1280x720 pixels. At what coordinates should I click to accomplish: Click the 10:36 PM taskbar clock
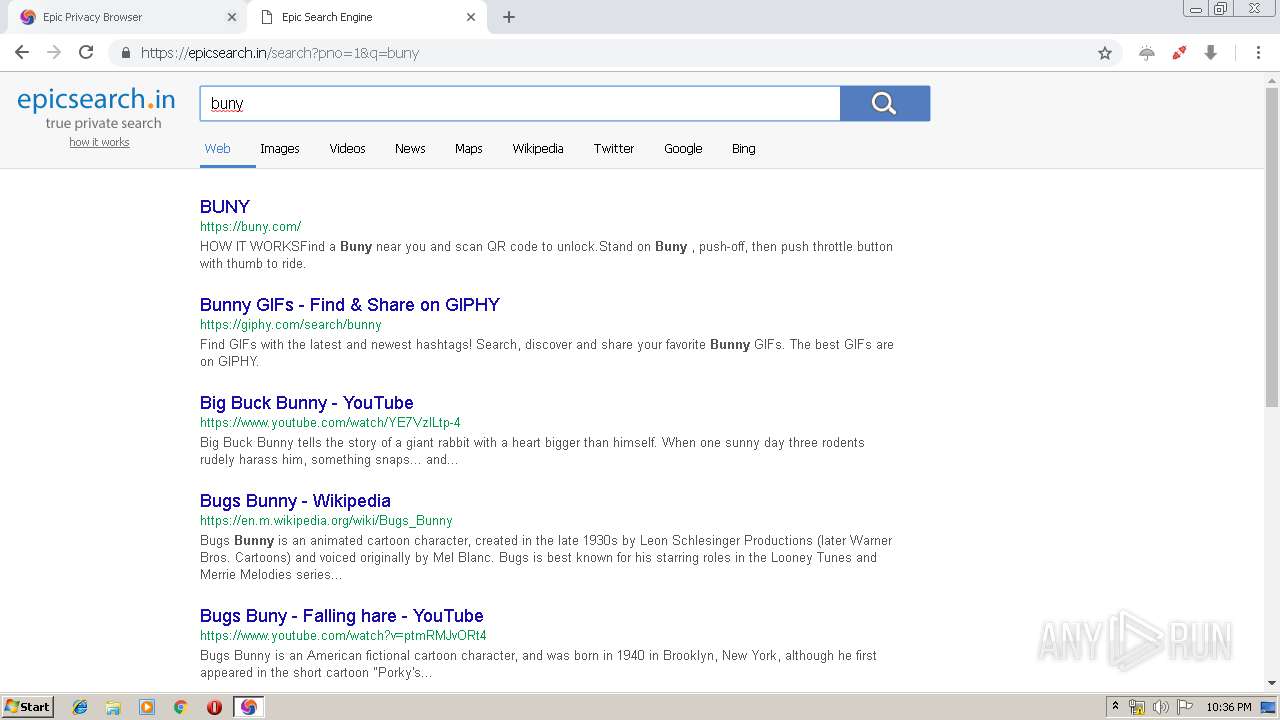pyautogui.click(x=1229, y=707)
